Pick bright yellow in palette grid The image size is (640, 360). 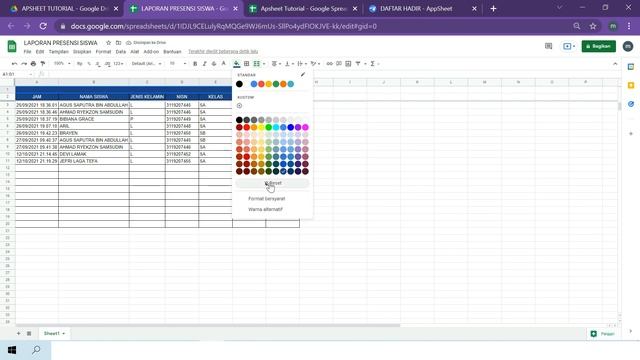click(261, 127)
